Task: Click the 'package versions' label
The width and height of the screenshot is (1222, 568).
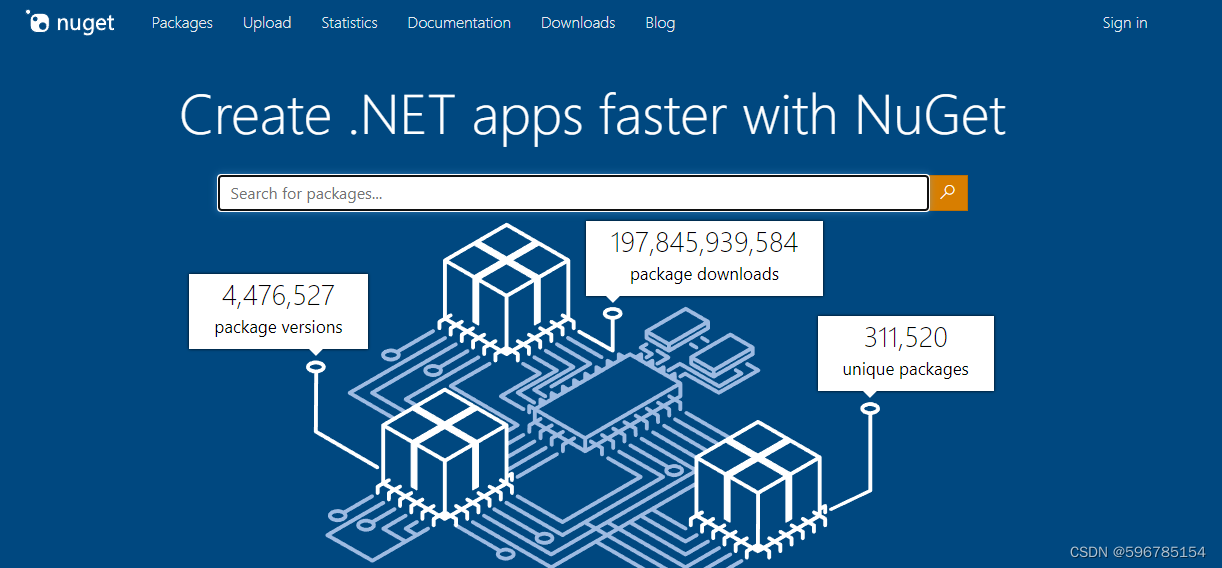Action: pos(278,327)
